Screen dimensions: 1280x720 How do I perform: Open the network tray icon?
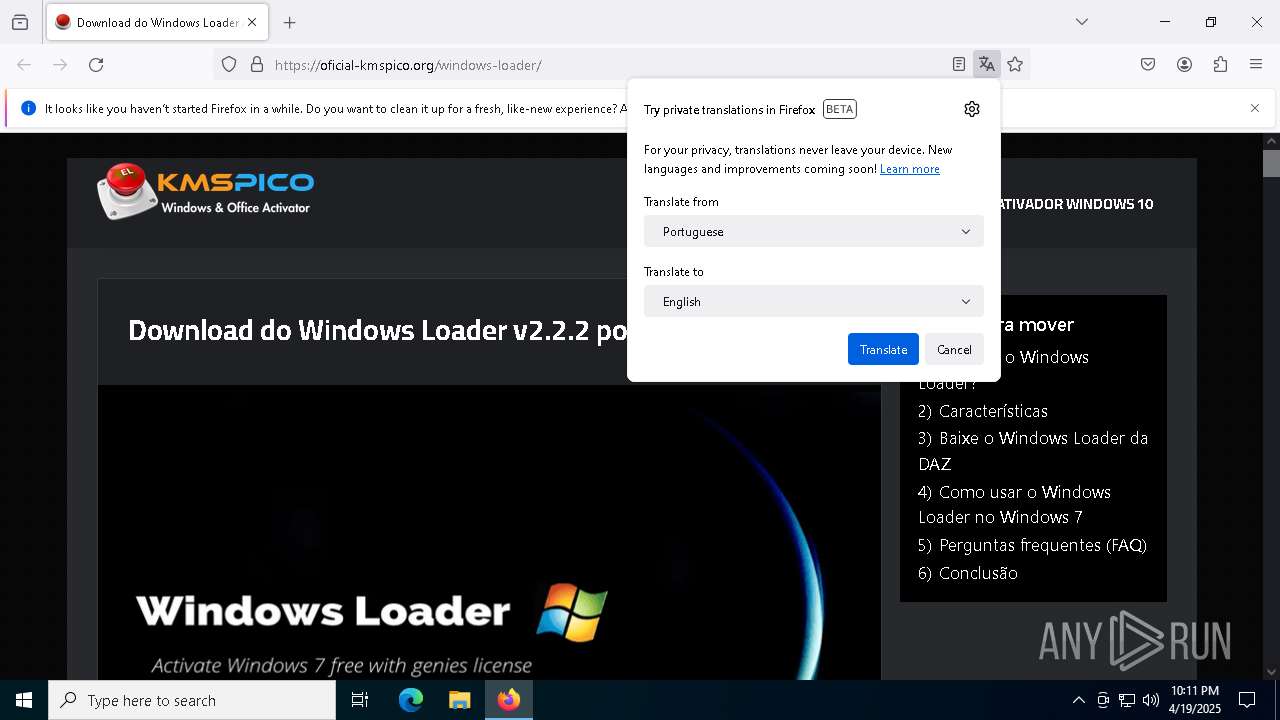pos(1127,700)
